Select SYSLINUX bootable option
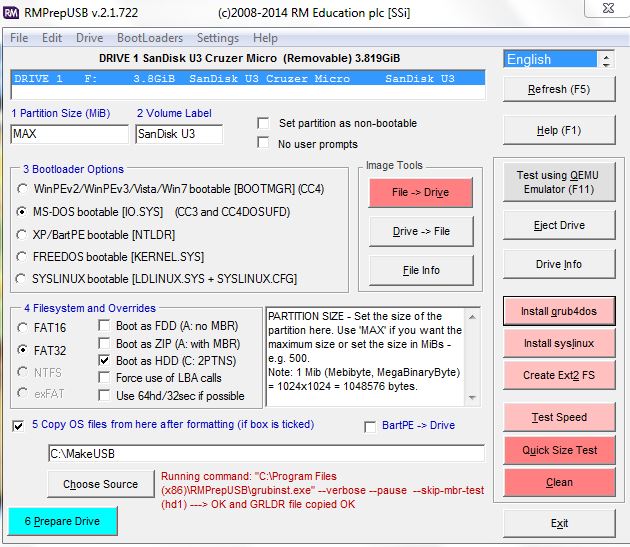 20,278
